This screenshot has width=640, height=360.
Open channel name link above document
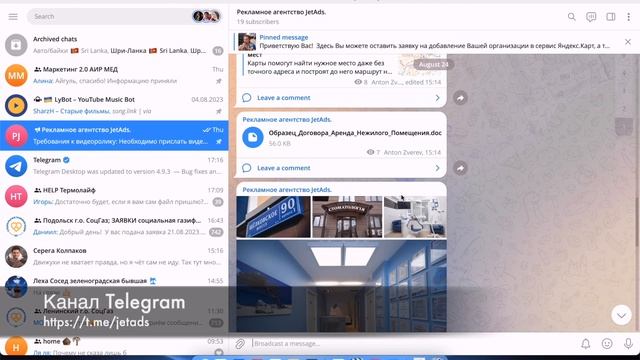coord(287,120)
